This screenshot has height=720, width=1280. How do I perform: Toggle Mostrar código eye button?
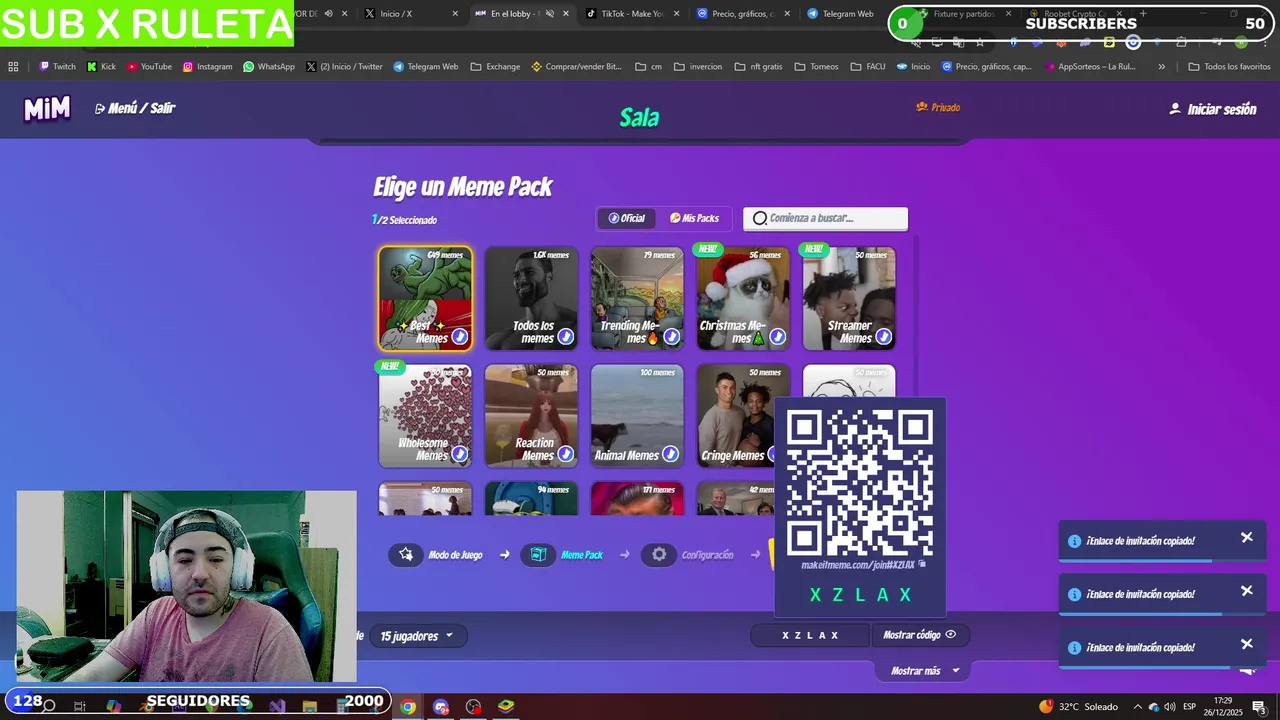coord(920,635)
